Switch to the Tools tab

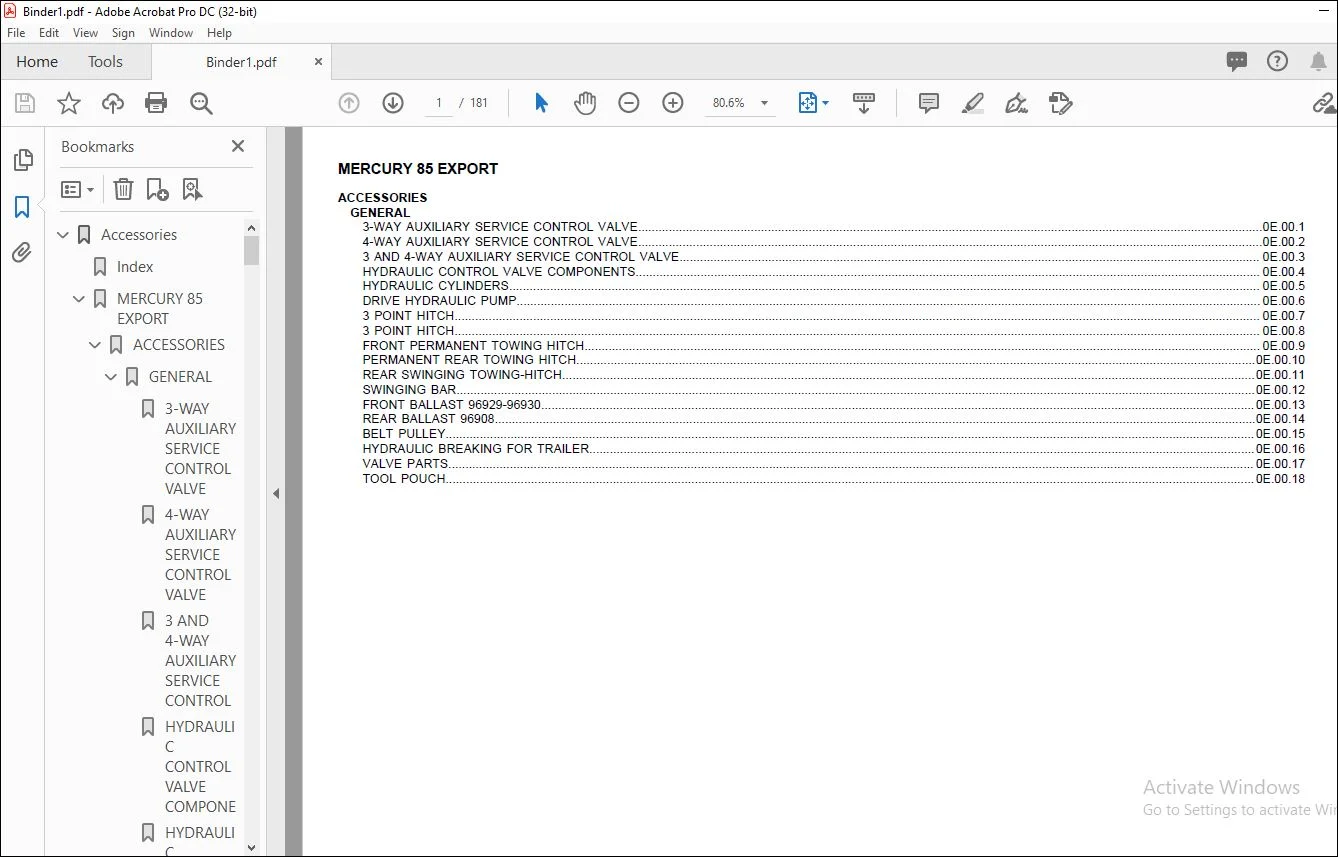point(105,62)
